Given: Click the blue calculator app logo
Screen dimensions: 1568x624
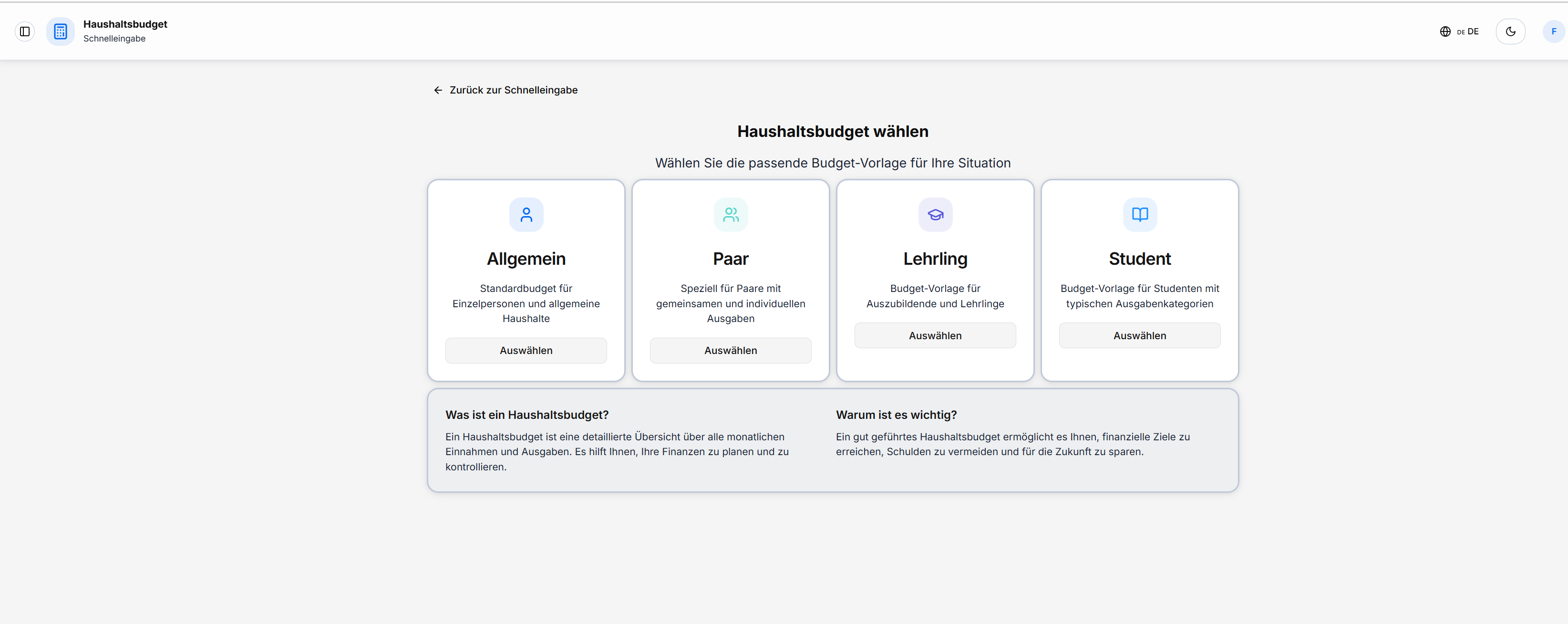Looking at the screenshot, I should tap(60, 31).
